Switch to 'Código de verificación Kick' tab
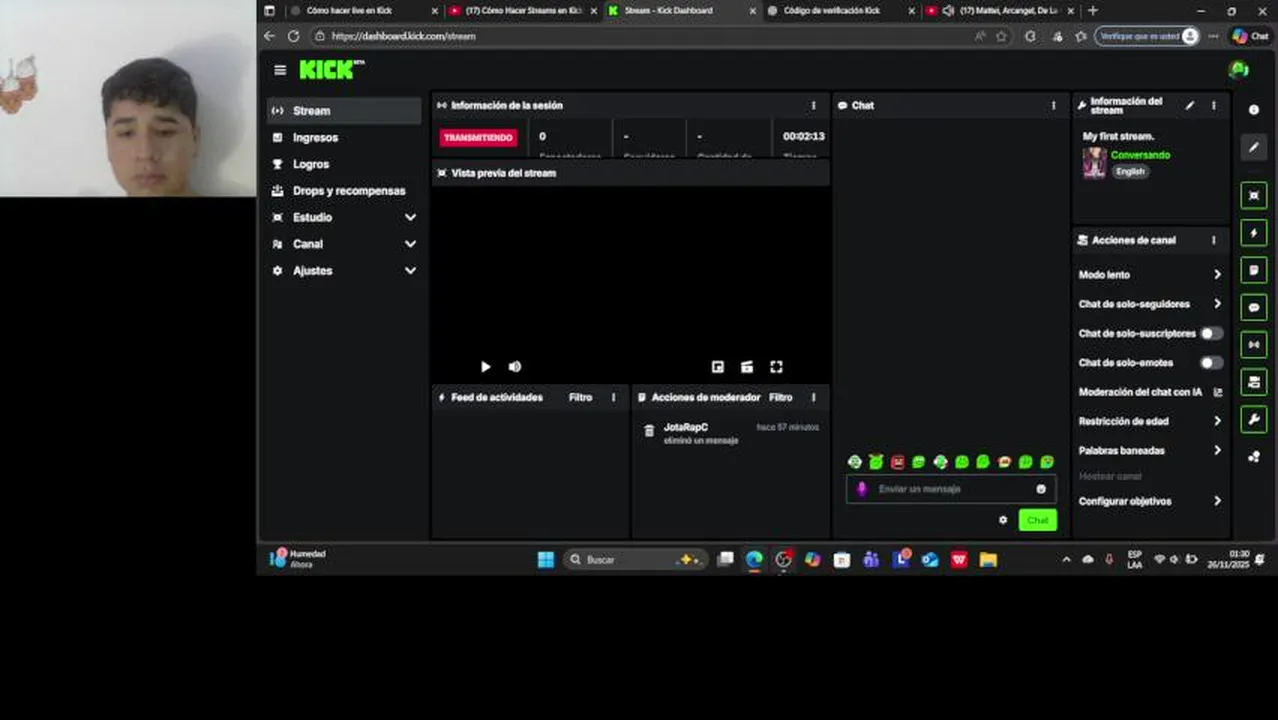Image resolution: width=1278 pixels, height=720 pixels. 840,10
